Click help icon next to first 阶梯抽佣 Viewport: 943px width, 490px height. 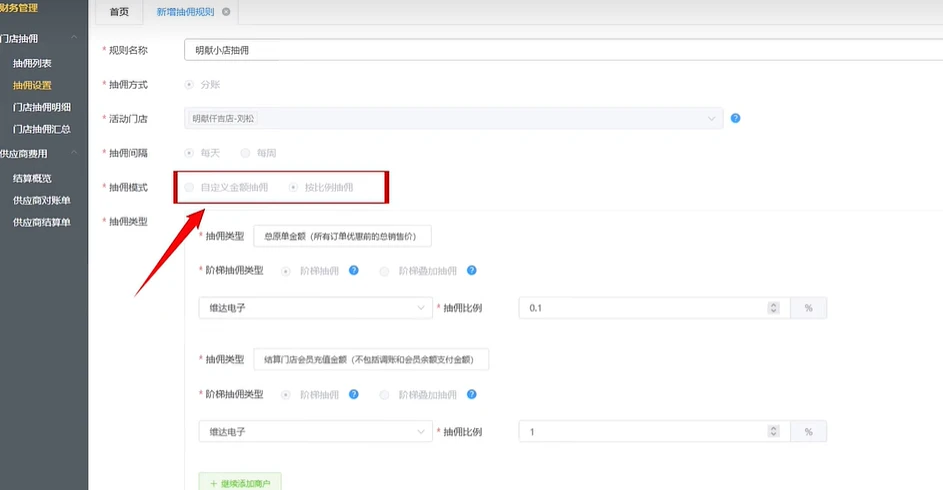tap(354, 271)
